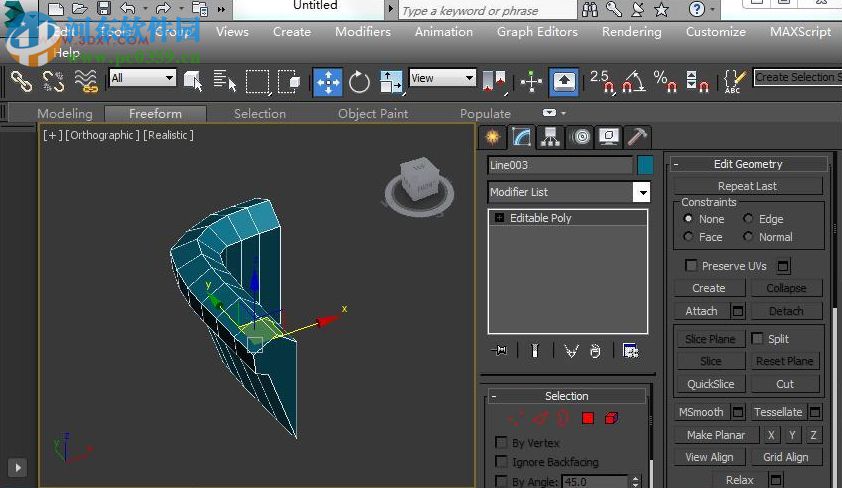842x488 pixels.
Task: Toggle Percent Snap
Action: click(666, 82)
